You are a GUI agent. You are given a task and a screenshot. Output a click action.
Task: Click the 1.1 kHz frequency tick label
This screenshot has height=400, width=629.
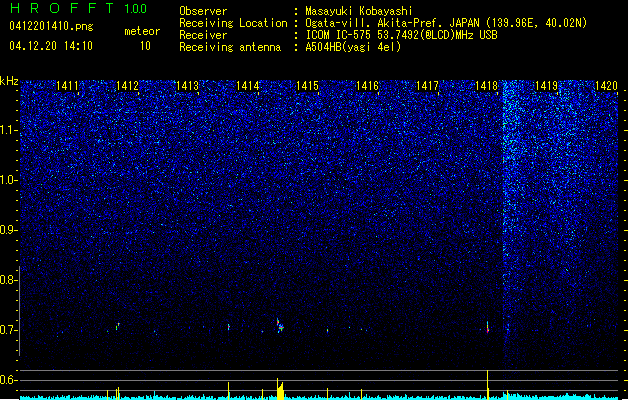[x=8, y=130]
